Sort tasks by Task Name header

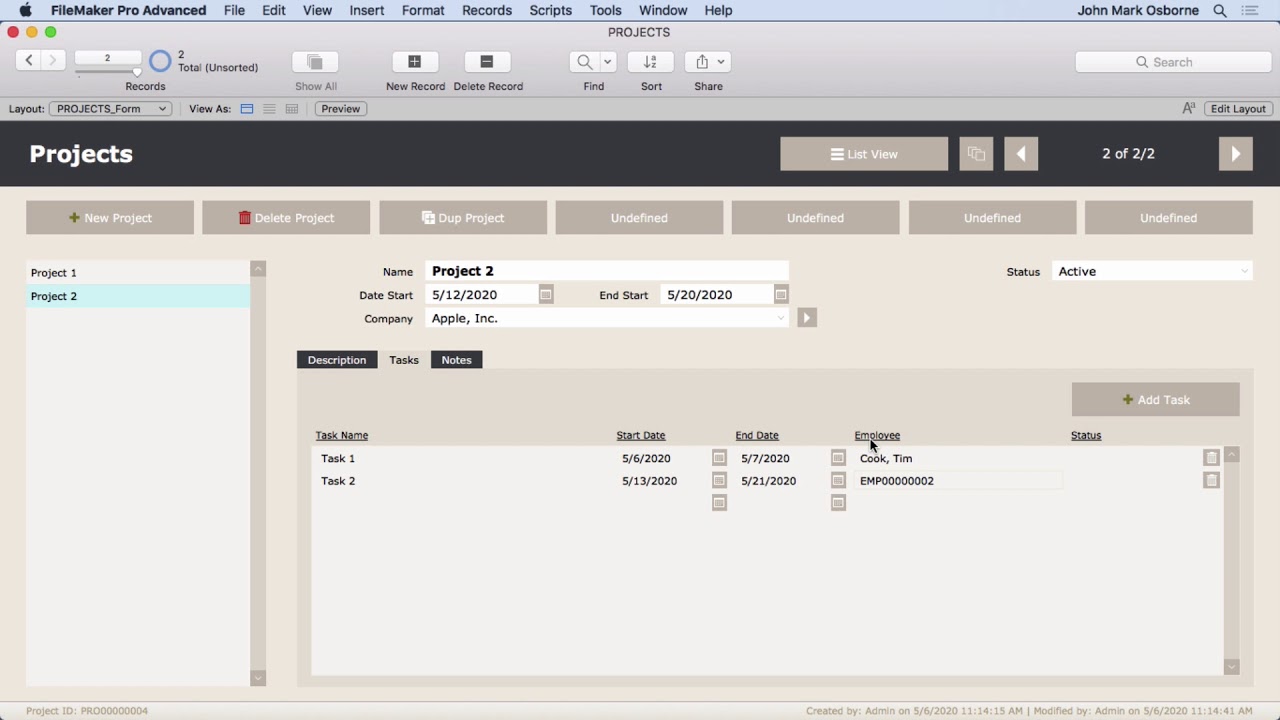point(342,435)
